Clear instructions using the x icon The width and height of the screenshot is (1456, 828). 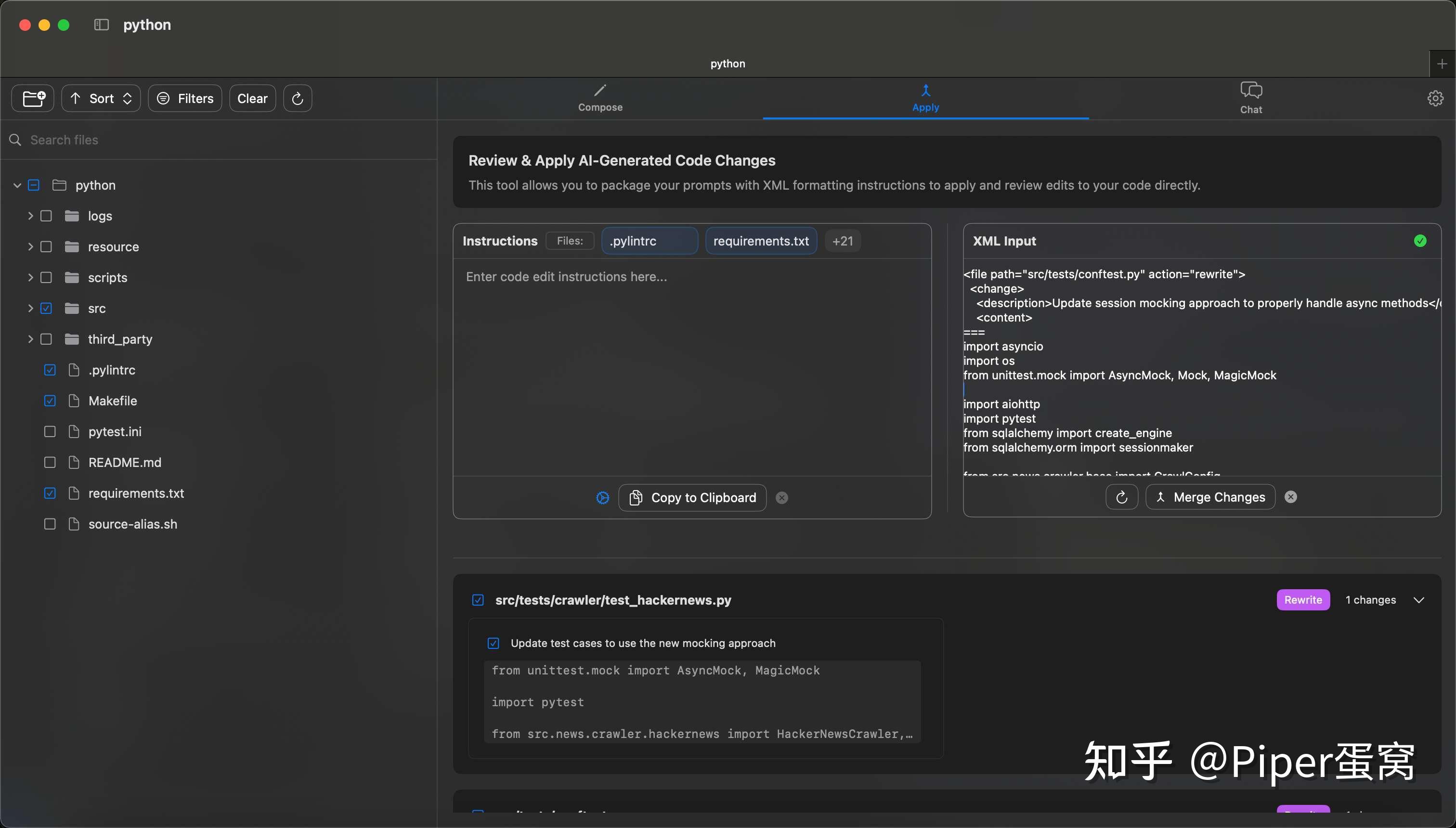coord(782,498)
